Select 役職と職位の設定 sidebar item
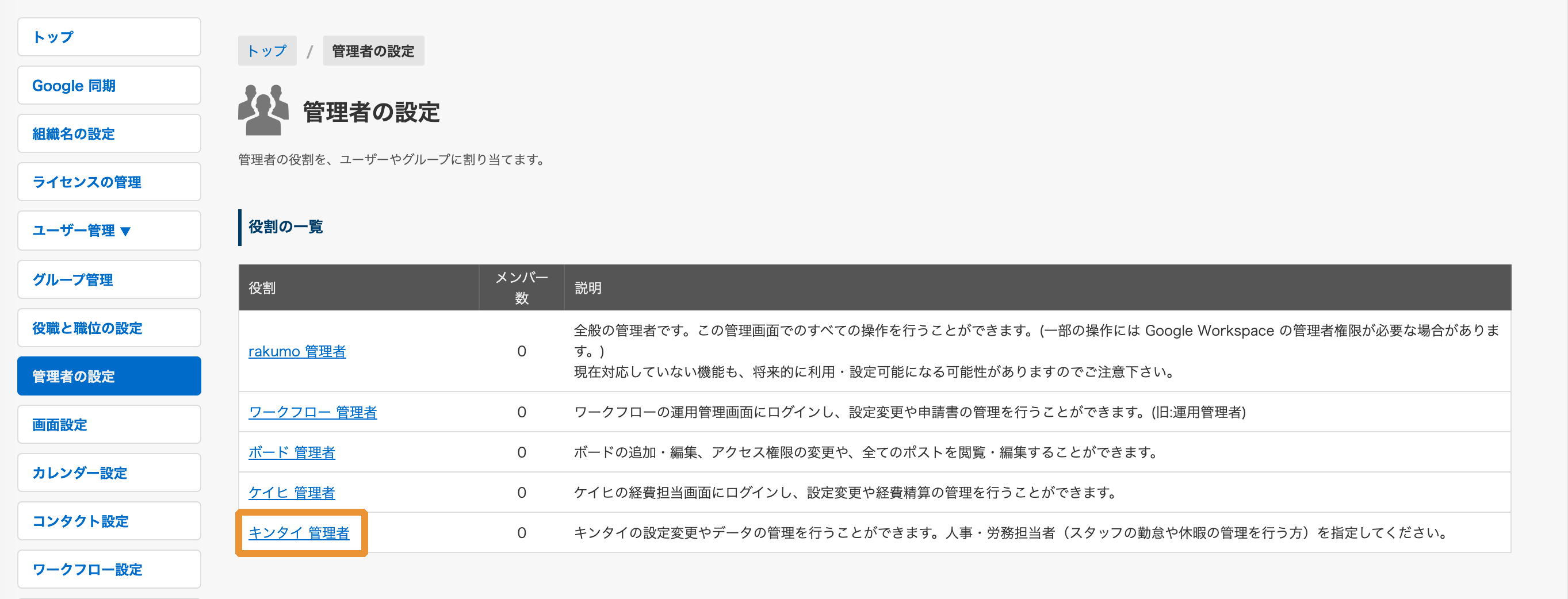 click(109, 328)
